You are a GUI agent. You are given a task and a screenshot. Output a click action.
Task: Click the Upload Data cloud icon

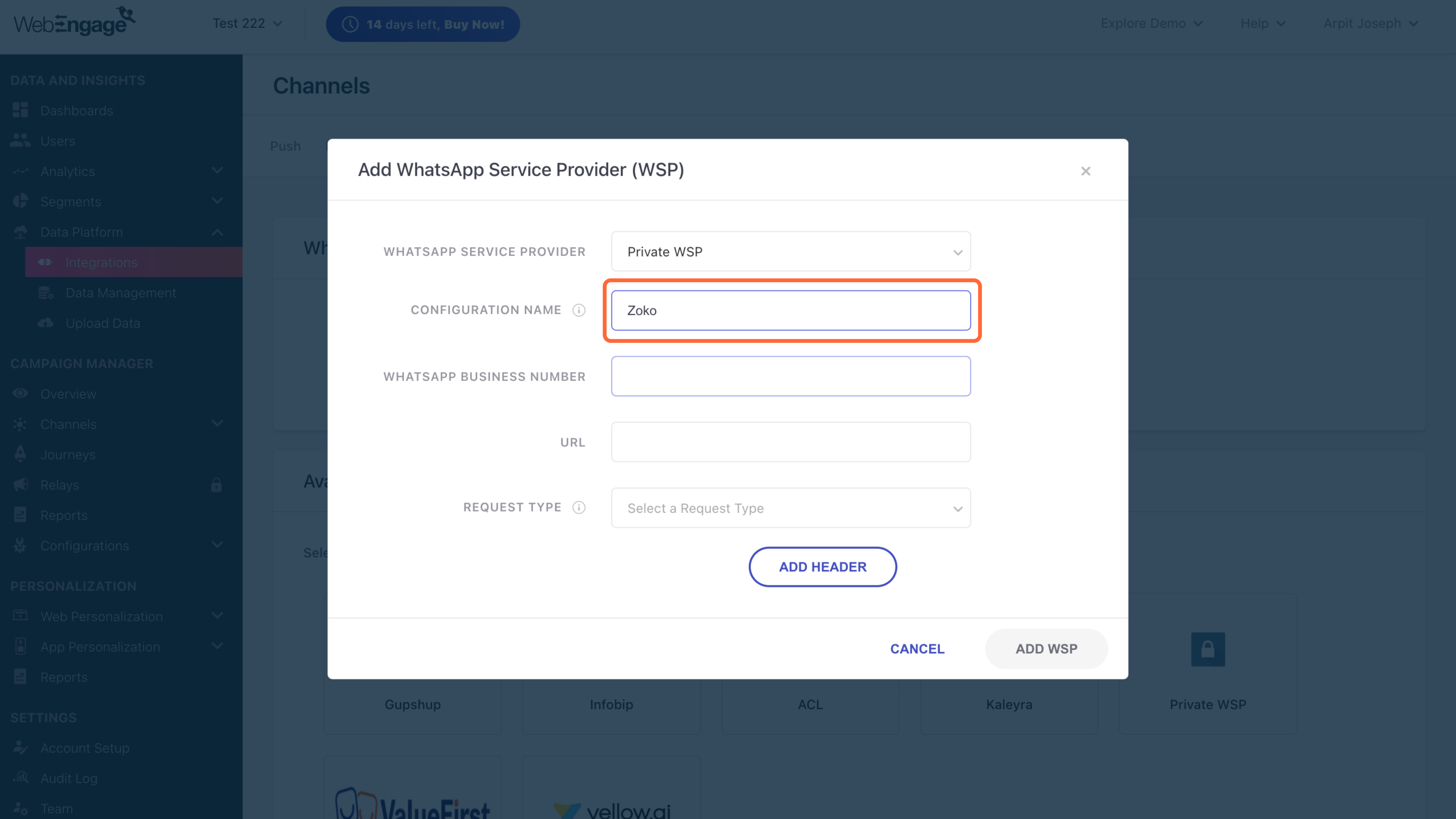tap(45, 323)
